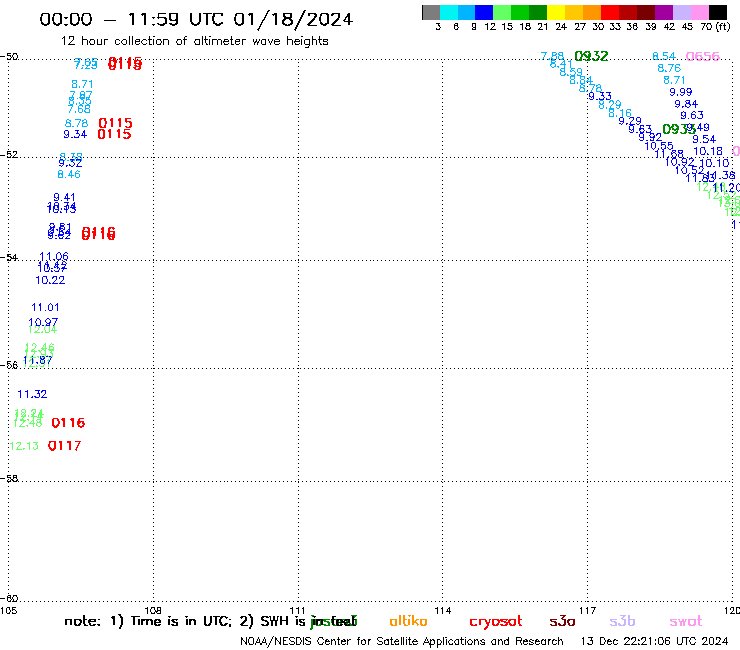This screenshot has height=650, width=740.
Task: Click the lavender swatch in the legend
Action: [681, 12]
